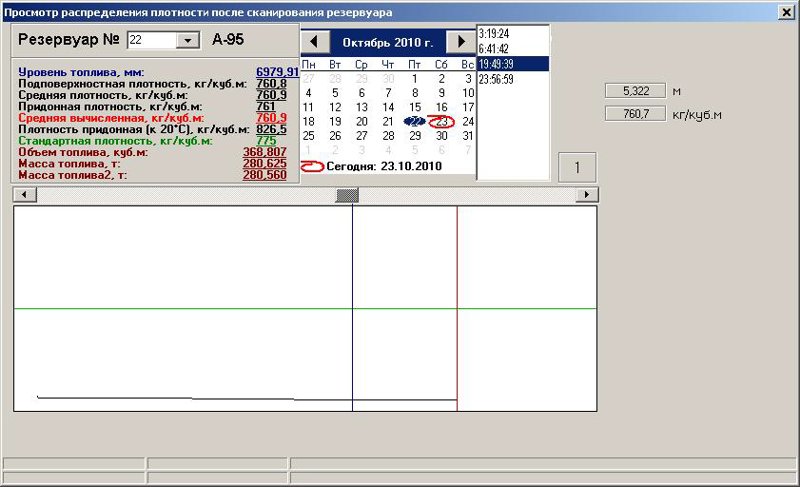This screenshot has width=800, height=487.
Task: Click the tank number 22 field
Action: 152,40
